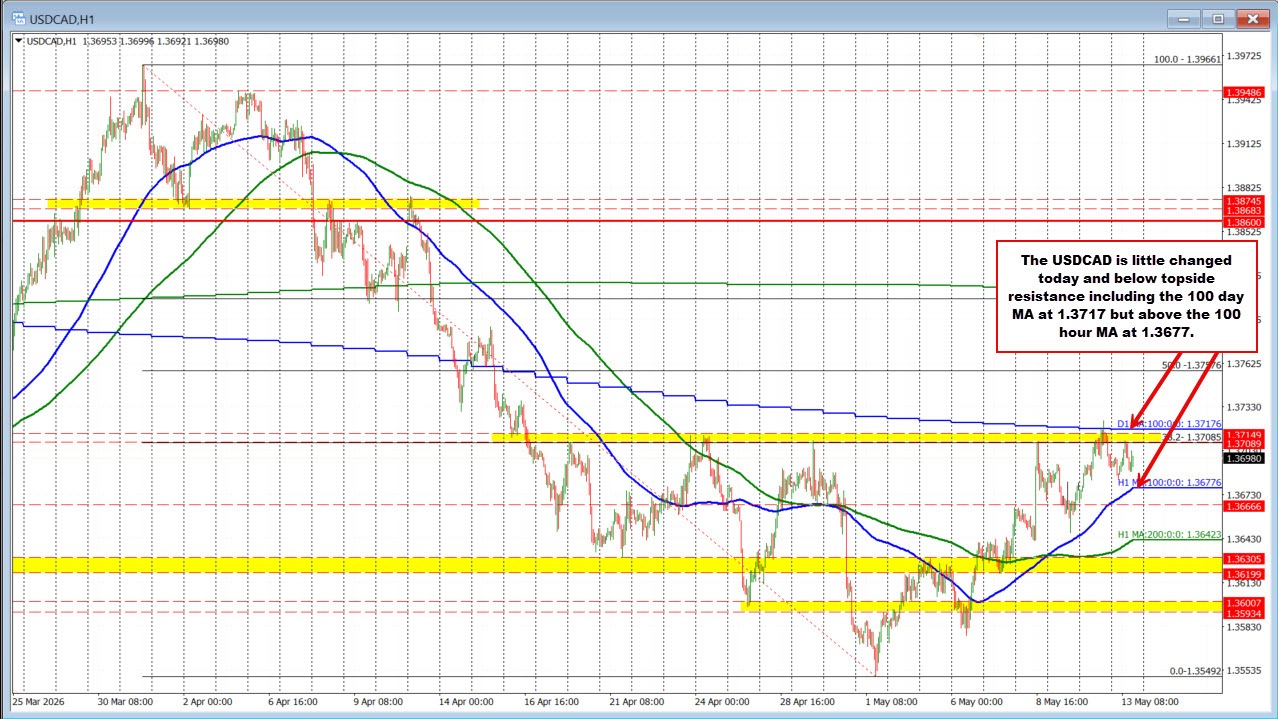This screenshot has width=1278, height=719.
Task: Select the red 1.35934 price level tag
Action: [1242, 613]
